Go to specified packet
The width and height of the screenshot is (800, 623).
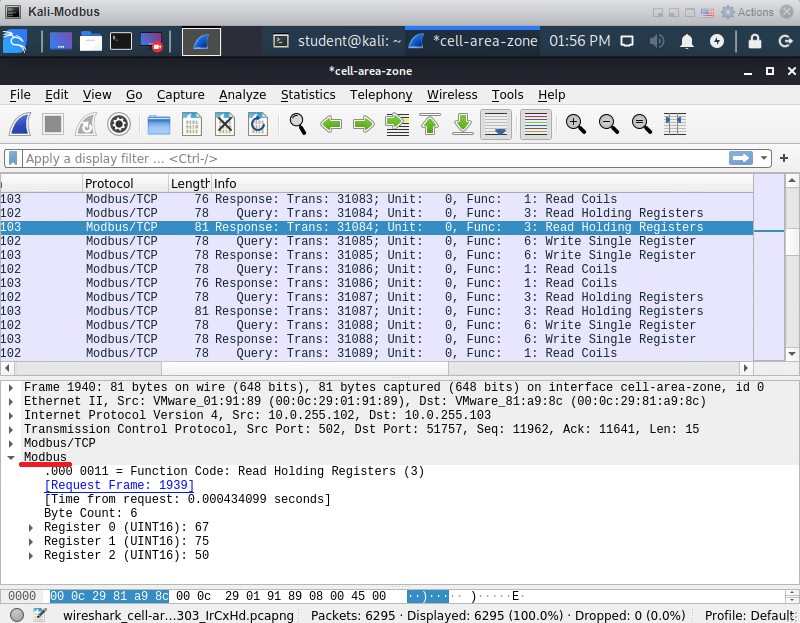[397, 124]
